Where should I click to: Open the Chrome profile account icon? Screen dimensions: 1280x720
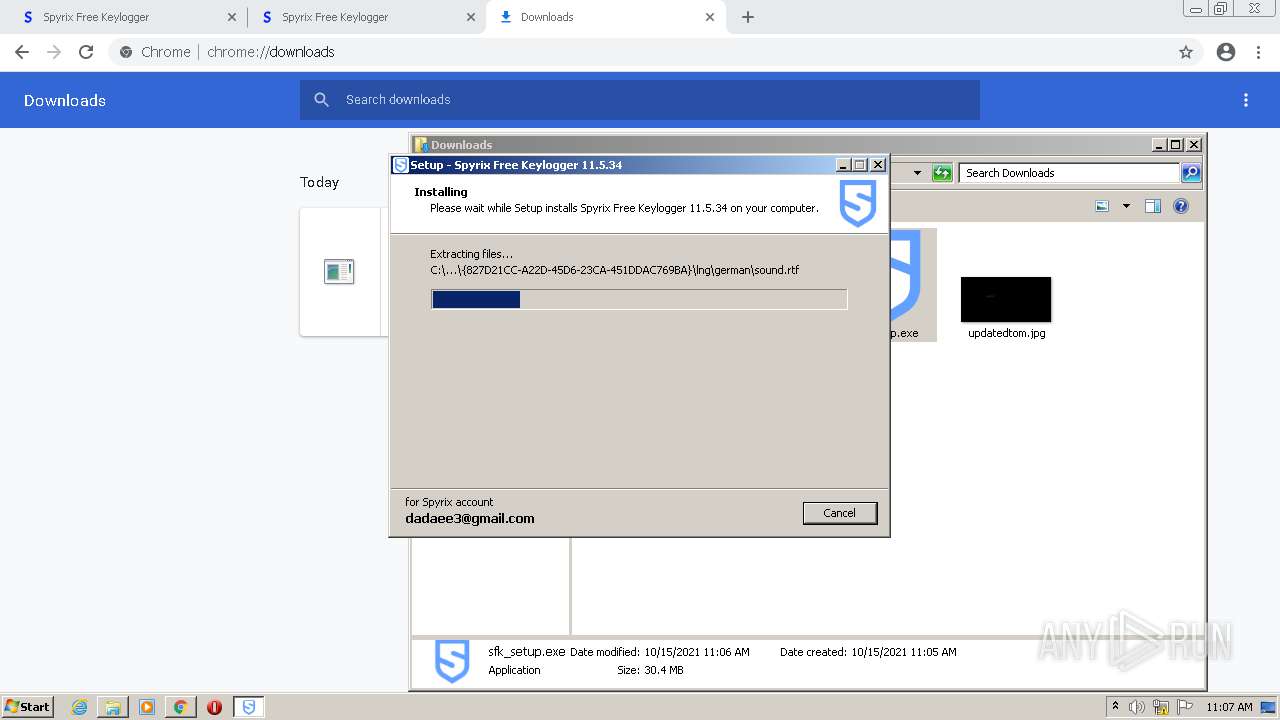[1226, 52]
